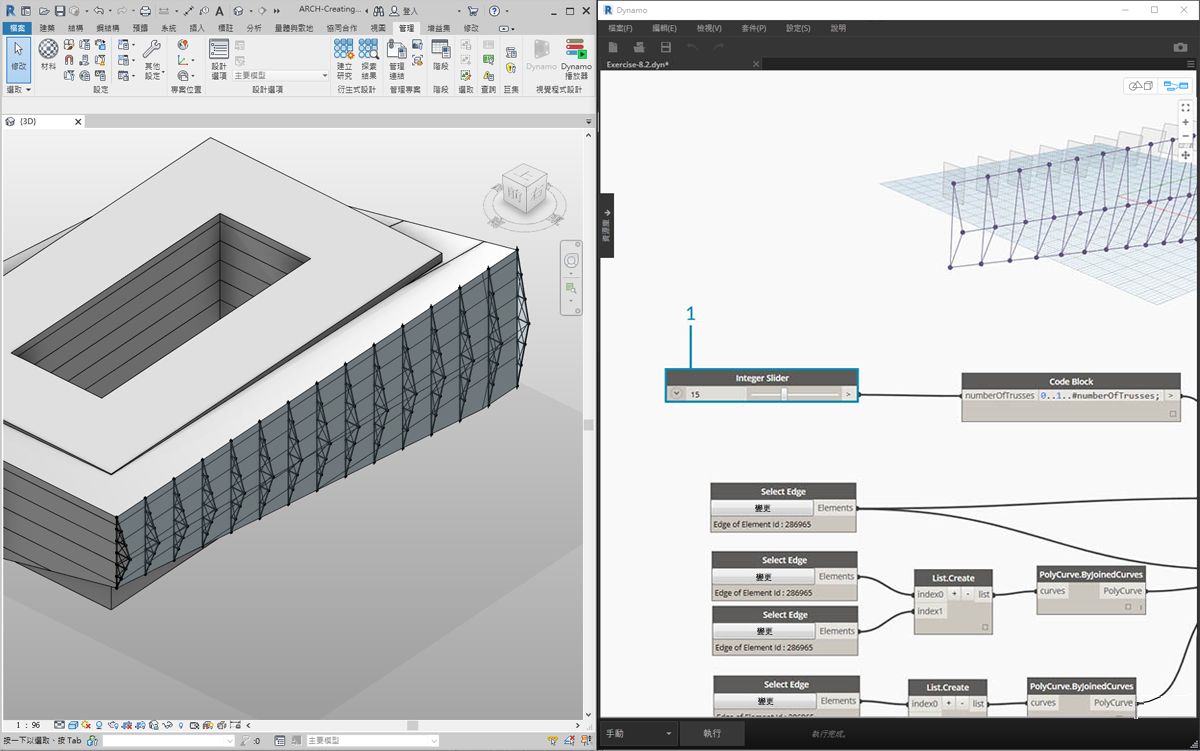This screenshot has height=751, width=1200.
Task: Click the Integer Slider value field showing 15
Action: pyautogui.click(x=716, y=394)
